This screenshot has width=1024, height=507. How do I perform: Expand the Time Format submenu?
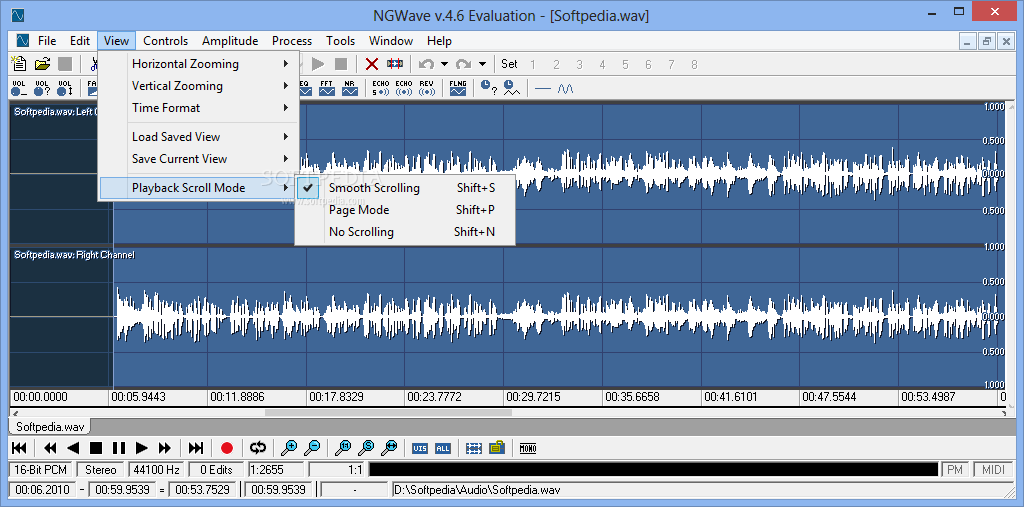click(199, 108)
